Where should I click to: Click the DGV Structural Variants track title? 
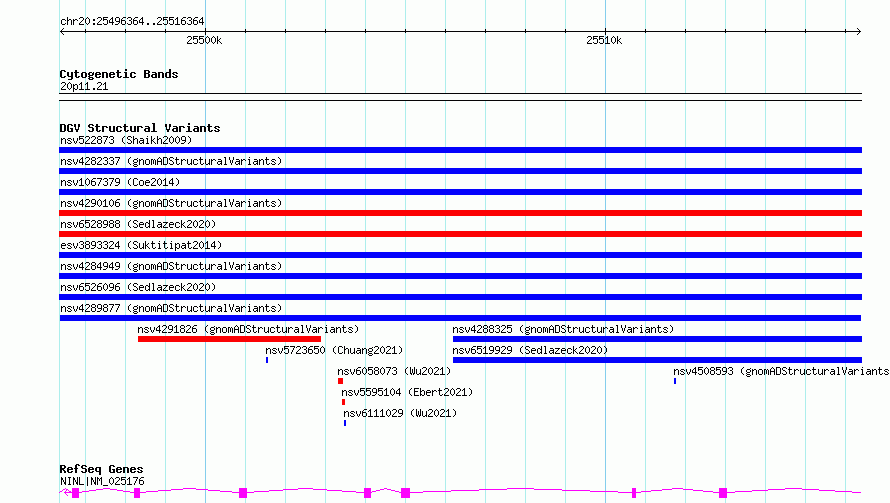coord(140,128)
